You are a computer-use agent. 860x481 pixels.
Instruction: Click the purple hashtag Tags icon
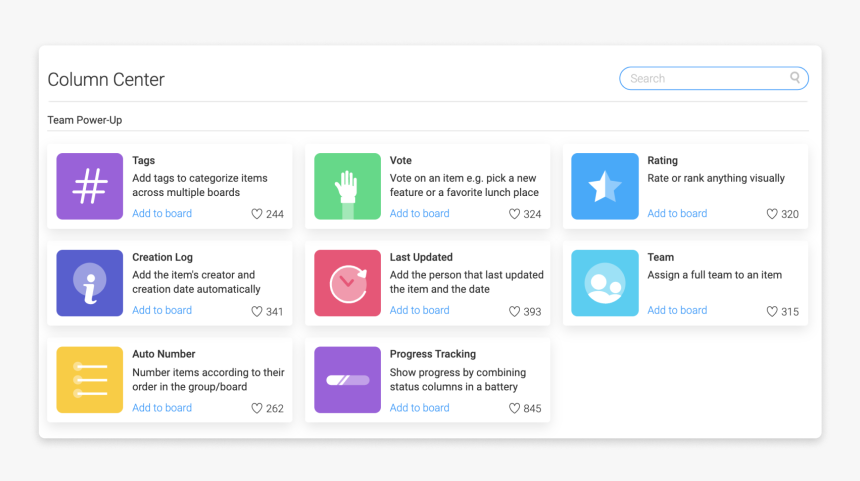89,186
